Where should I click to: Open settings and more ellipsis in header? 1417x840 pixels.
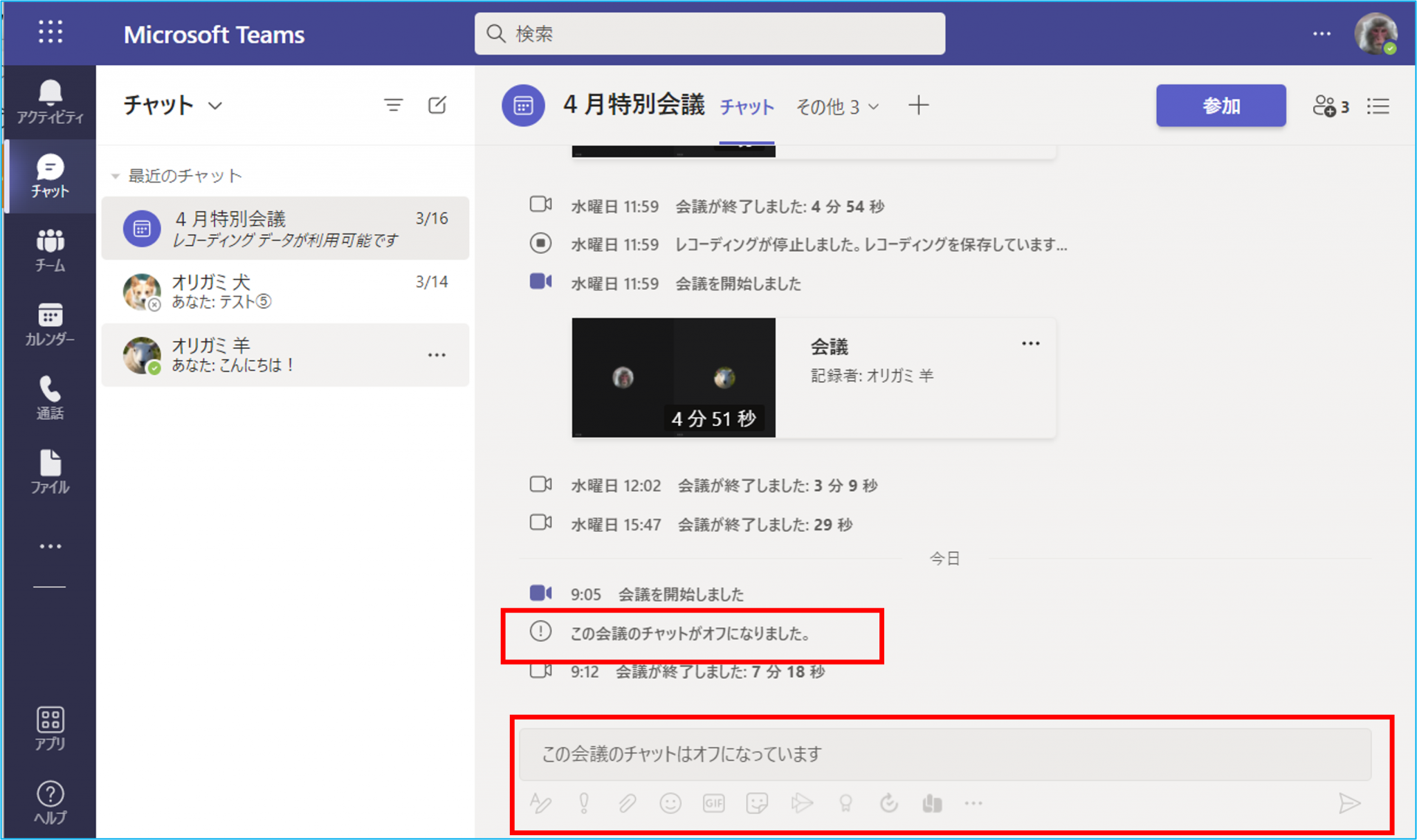click(1322, 33)
